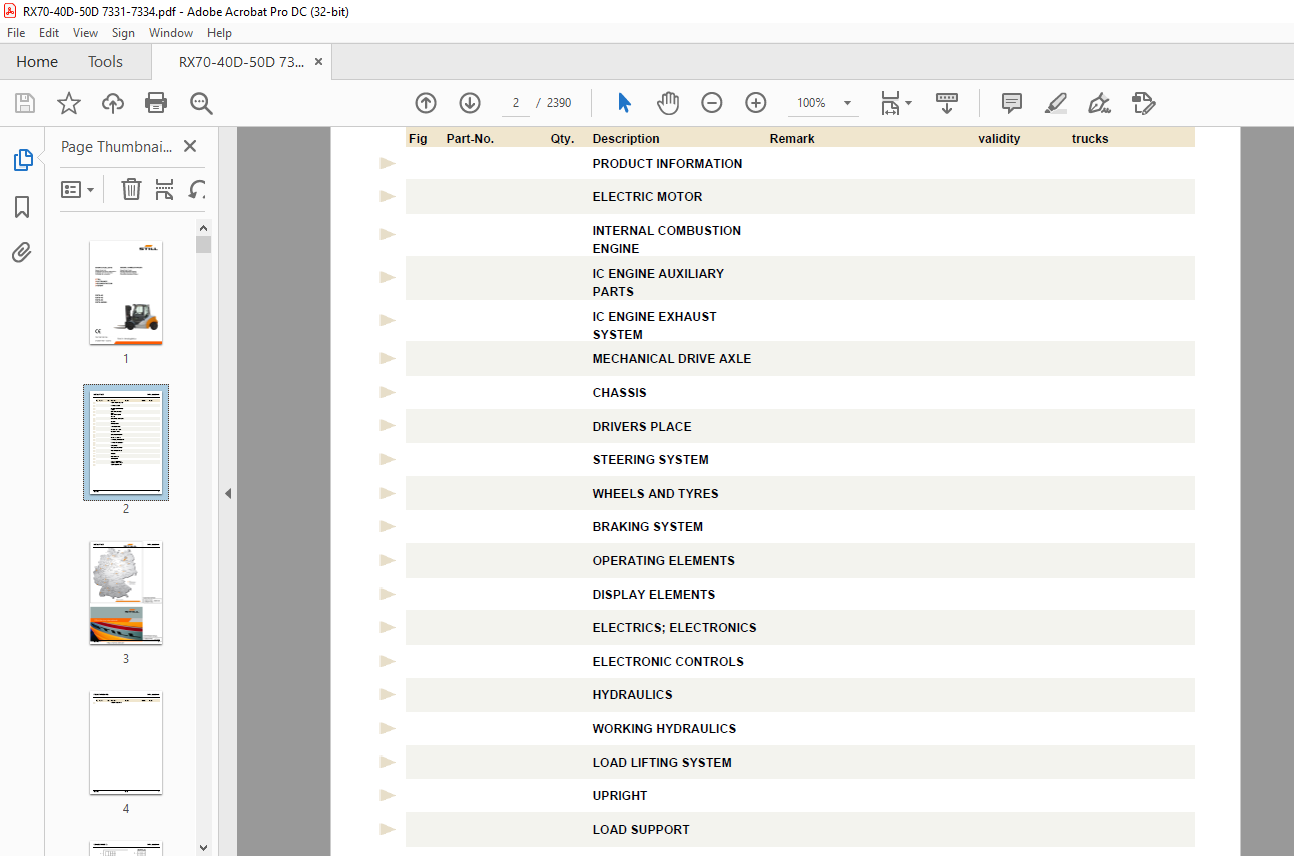Open the View menu
The width and height of the screenshot is (1294, 856).
point(85,33)
